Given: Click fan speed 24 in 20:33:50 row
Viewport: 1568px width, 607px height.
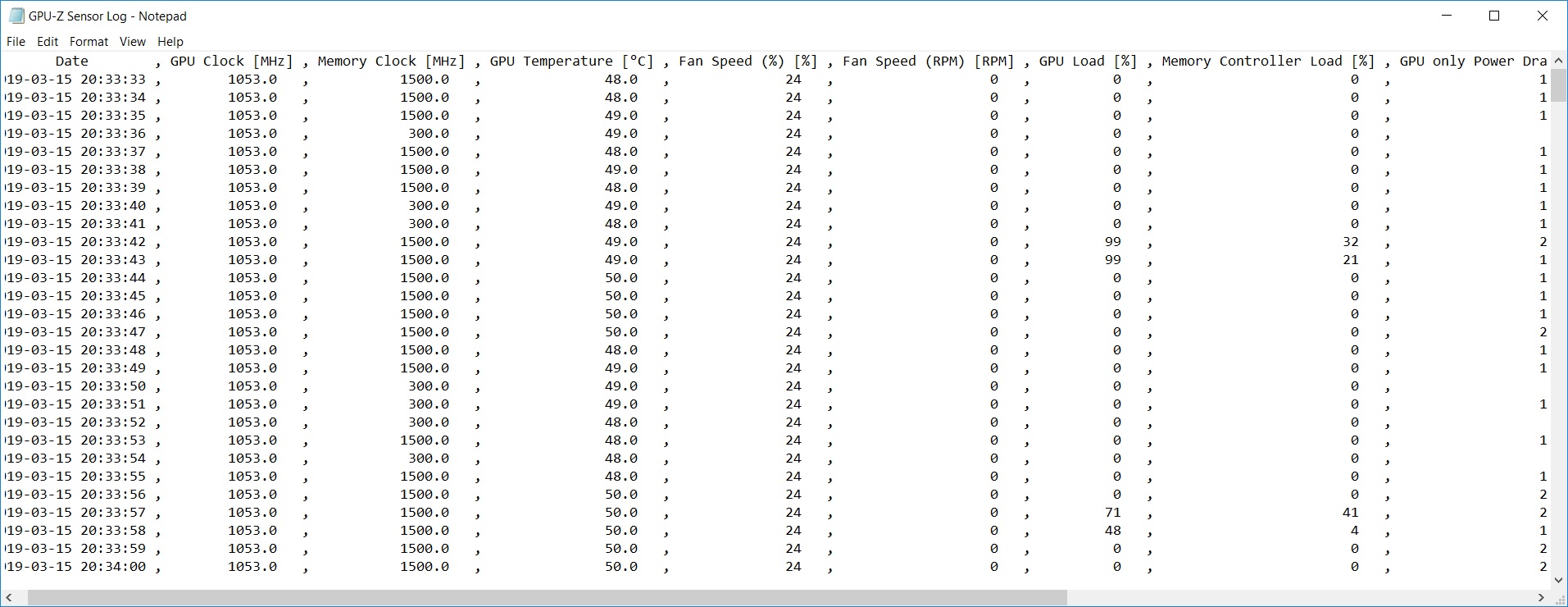Looking at the screenshot, I should [x=793, y=386].
